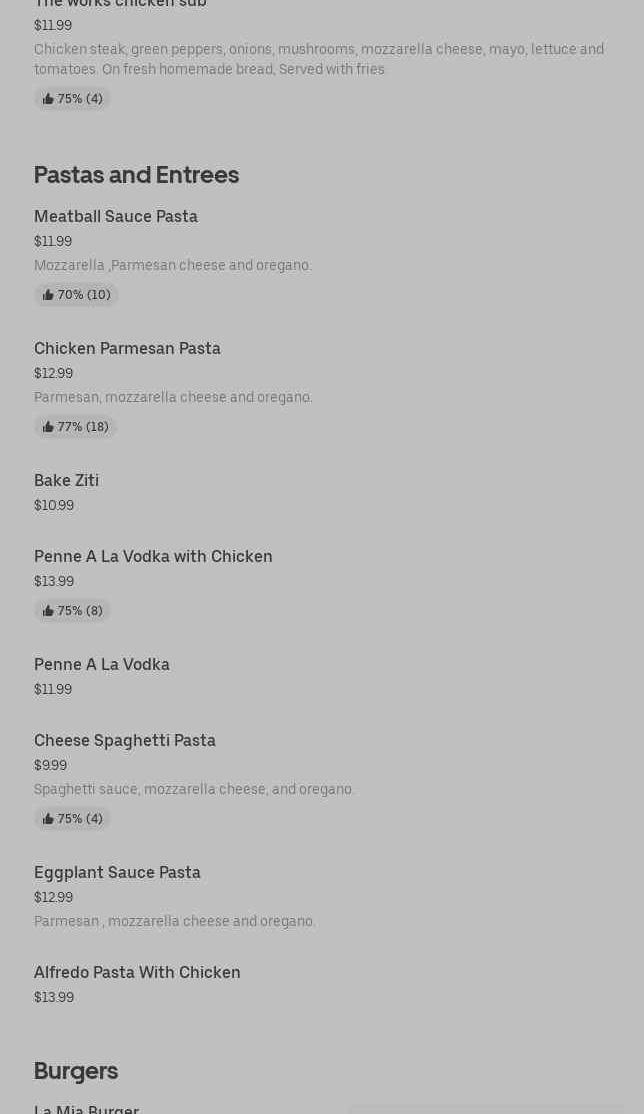Click the Pastas and Entrees section heading
This screenshot has height=1114, width=644.
click(x=136, y=175)
